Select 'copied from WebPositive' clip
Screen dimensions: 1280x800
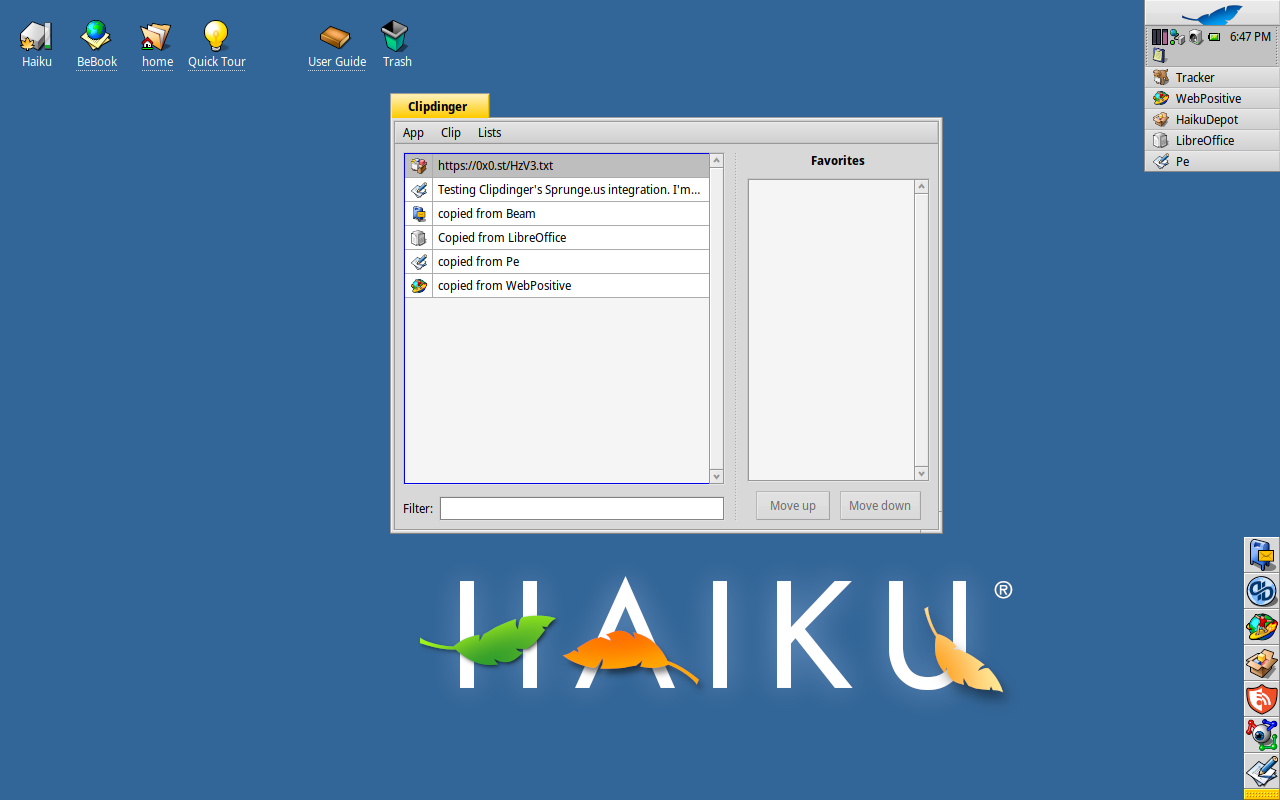pyautogui.click(x=557, y=286)
